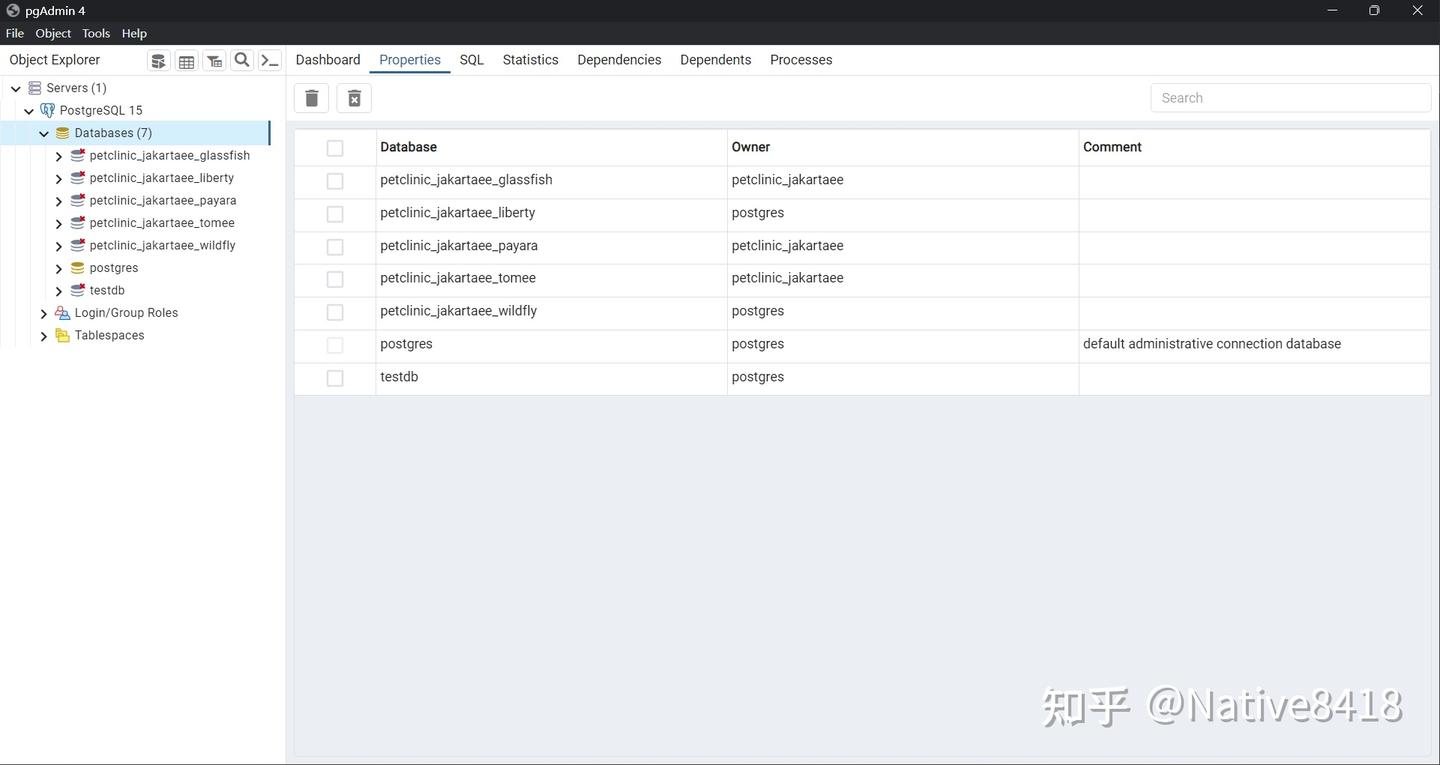This screenshot has width=1440, height=765.
Task: Switch to the SQL tab
Action: point(472,60)
